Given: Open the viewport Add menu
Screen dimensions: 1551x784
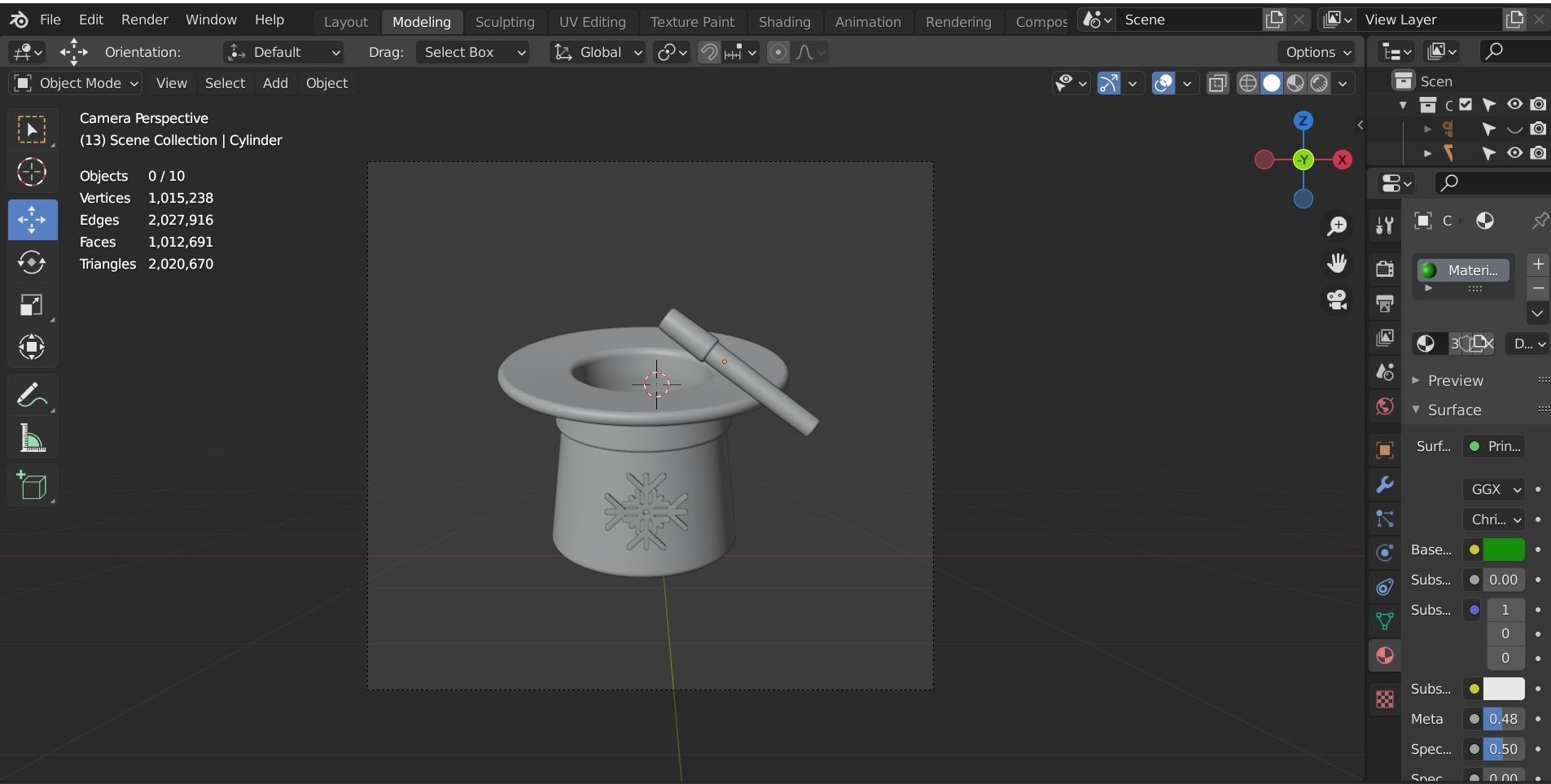Looking at the screenshot, I should pyautogui.click(x=275, y=83).
